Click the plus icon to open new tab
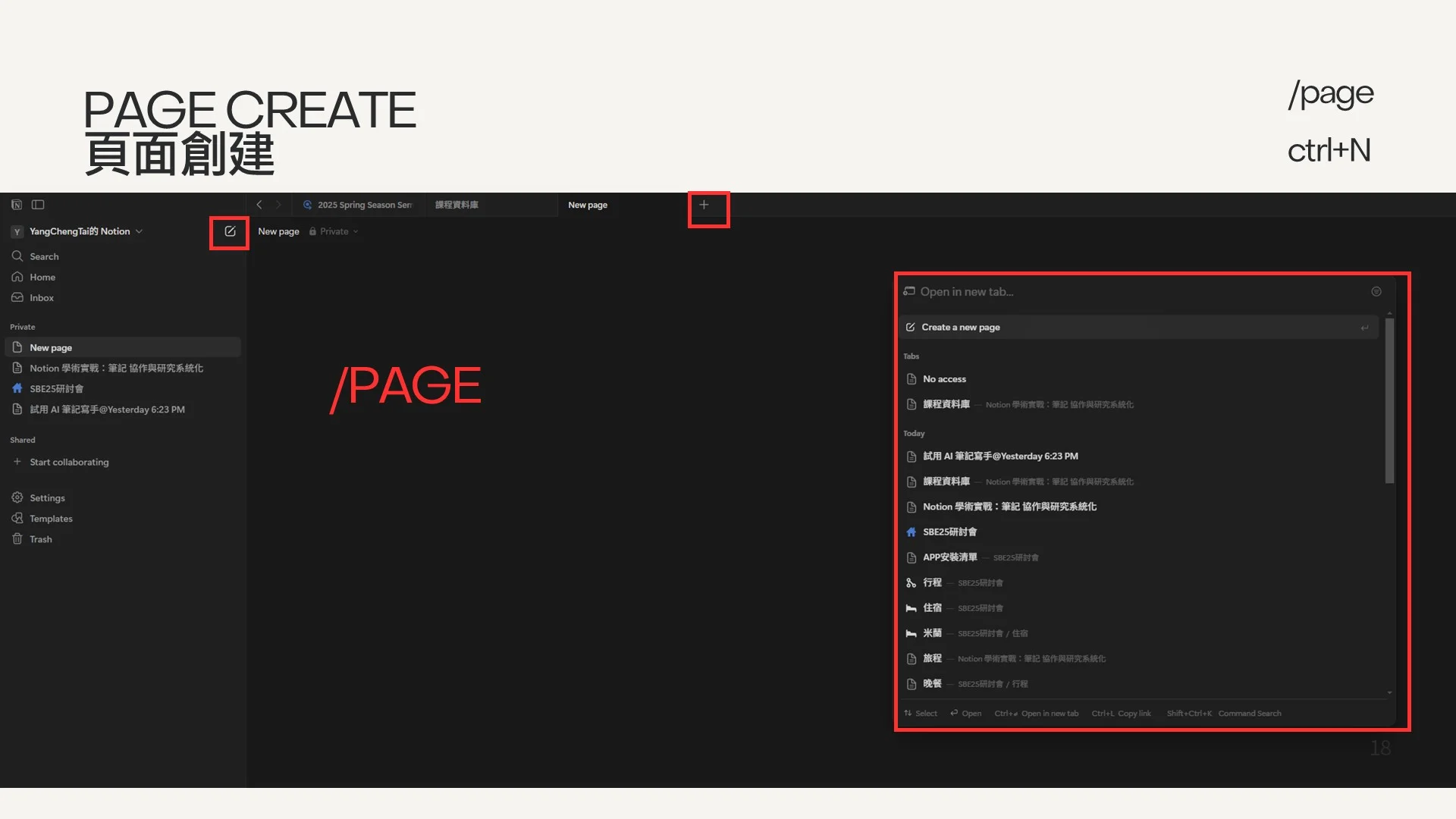Screen dimensions: 1456x819 coord(704,205)
